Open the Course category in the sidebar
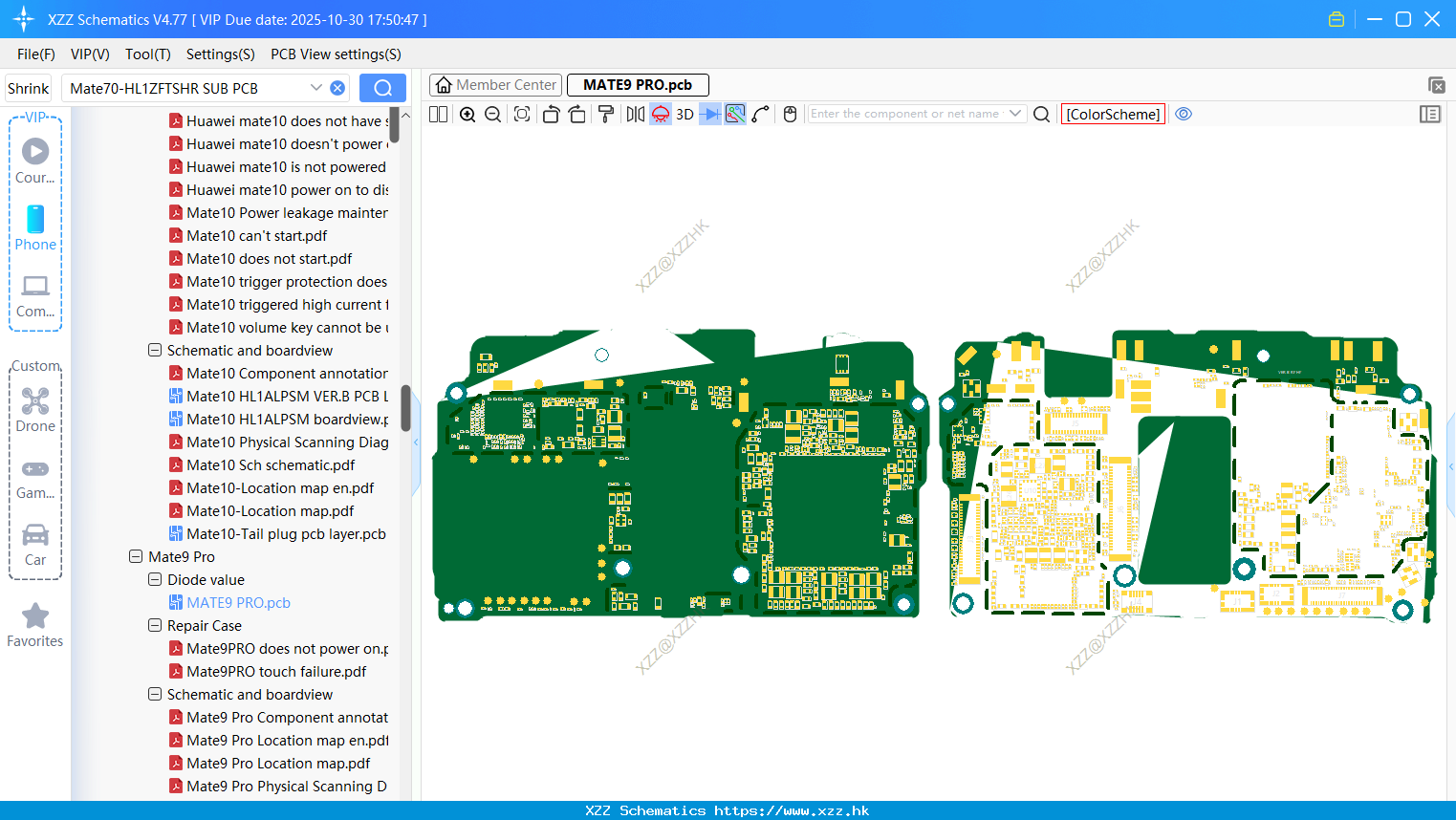Viewport: 1456px width, 820px height. tap(35, 161)
